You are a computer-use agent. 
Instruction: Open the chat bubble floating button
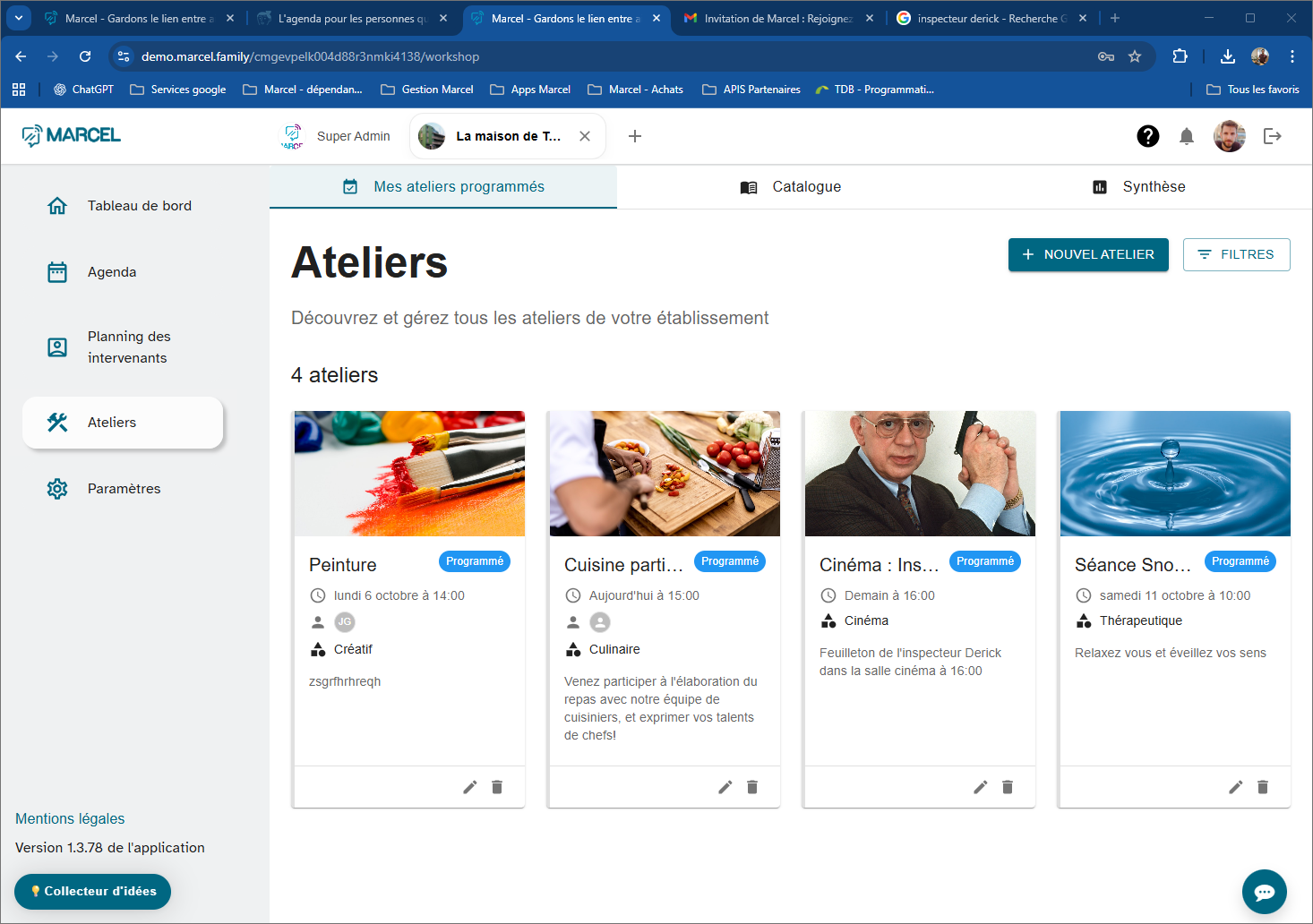pyautogui.click(x=1264, y=892)
